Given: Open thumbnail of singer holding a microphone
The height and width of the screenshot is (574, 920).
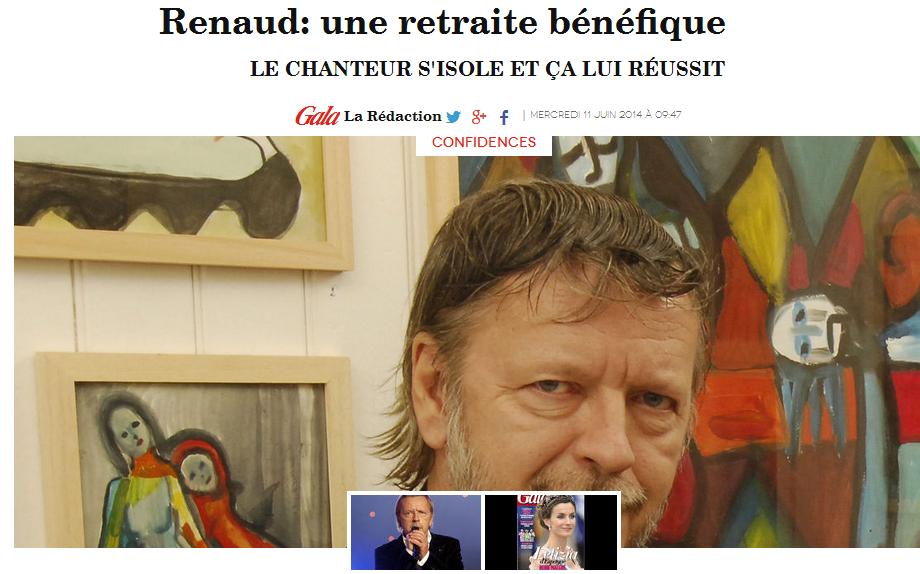Looking at the screenshot, I should pos(416,532).
